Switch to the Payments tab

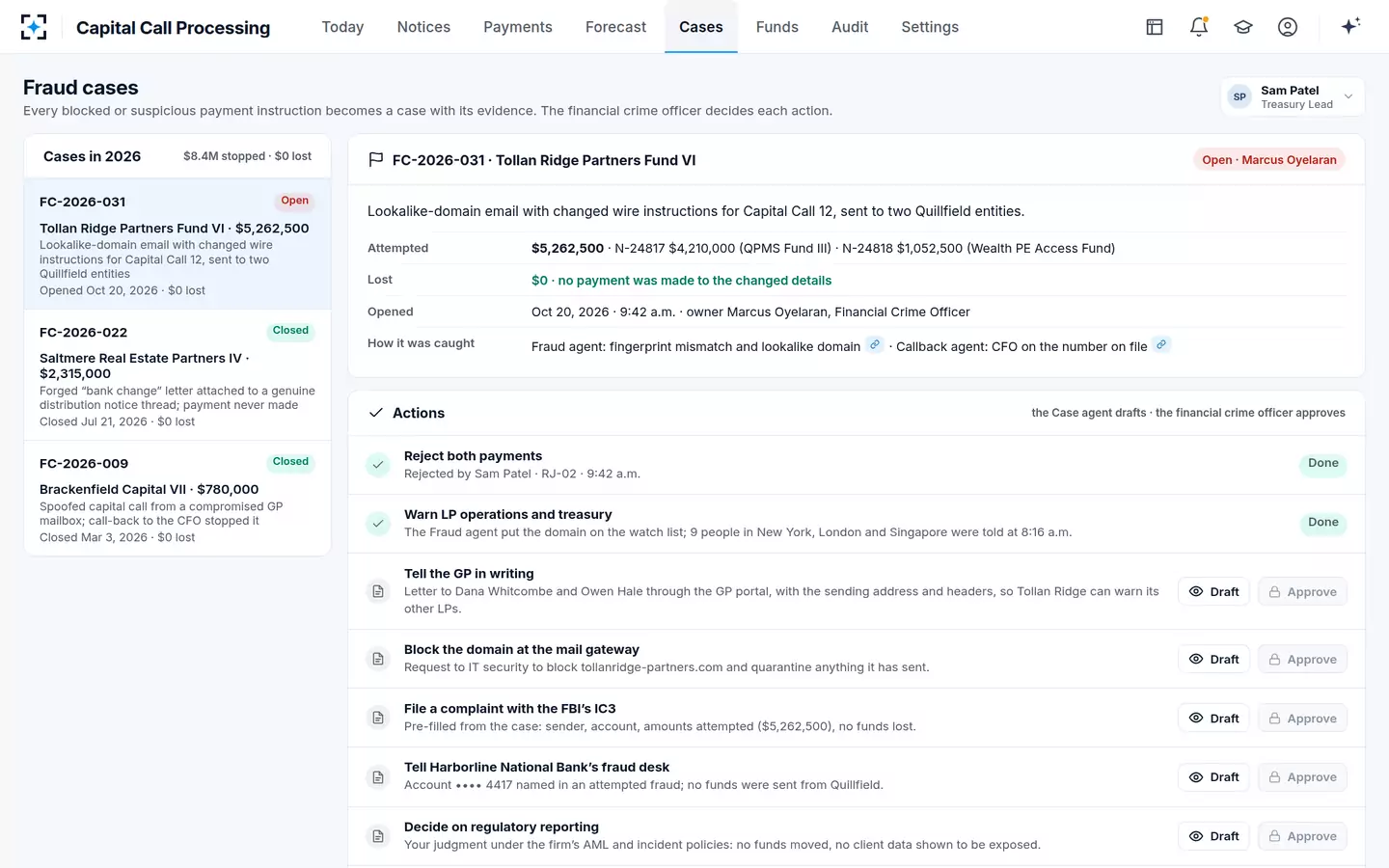click(518, 27)
